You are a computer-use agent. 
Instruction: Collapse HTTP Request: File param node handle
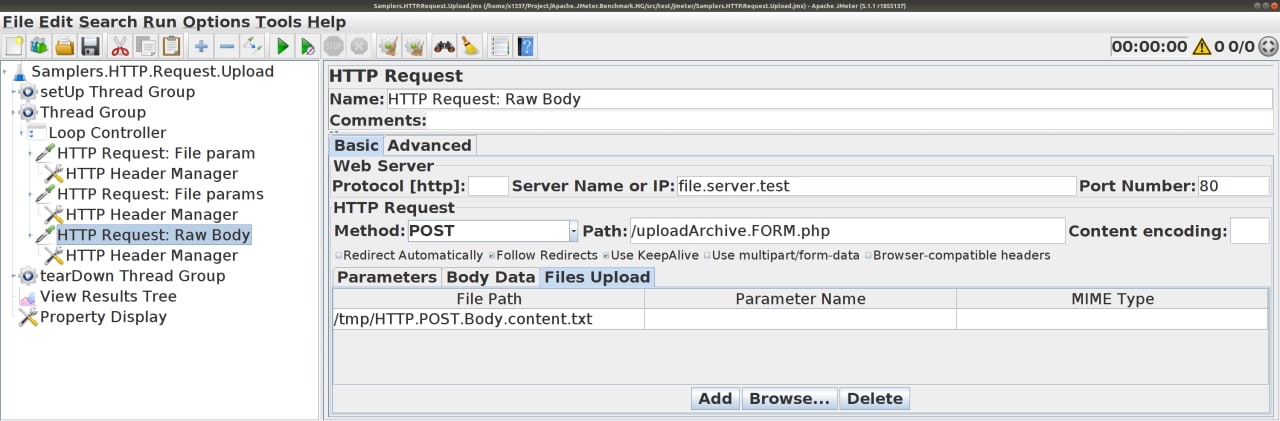31,154
